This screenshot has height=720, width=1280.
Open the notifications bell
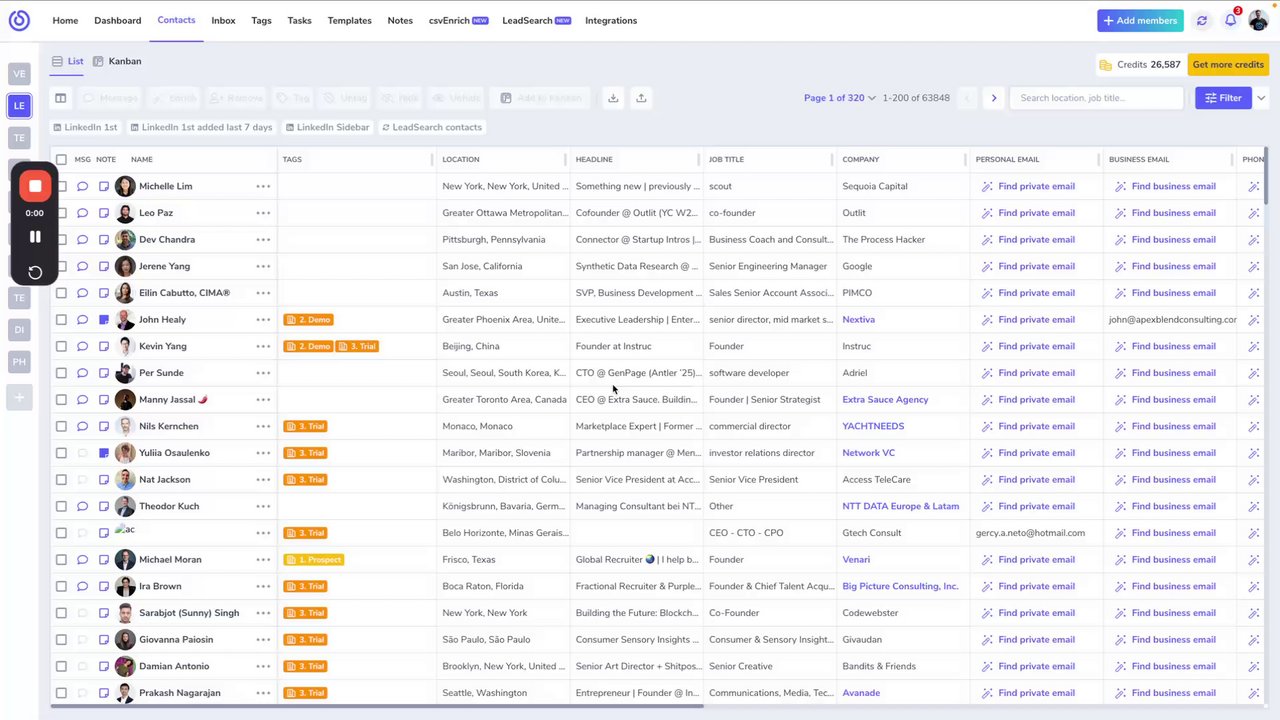[x=1231, y=20]
